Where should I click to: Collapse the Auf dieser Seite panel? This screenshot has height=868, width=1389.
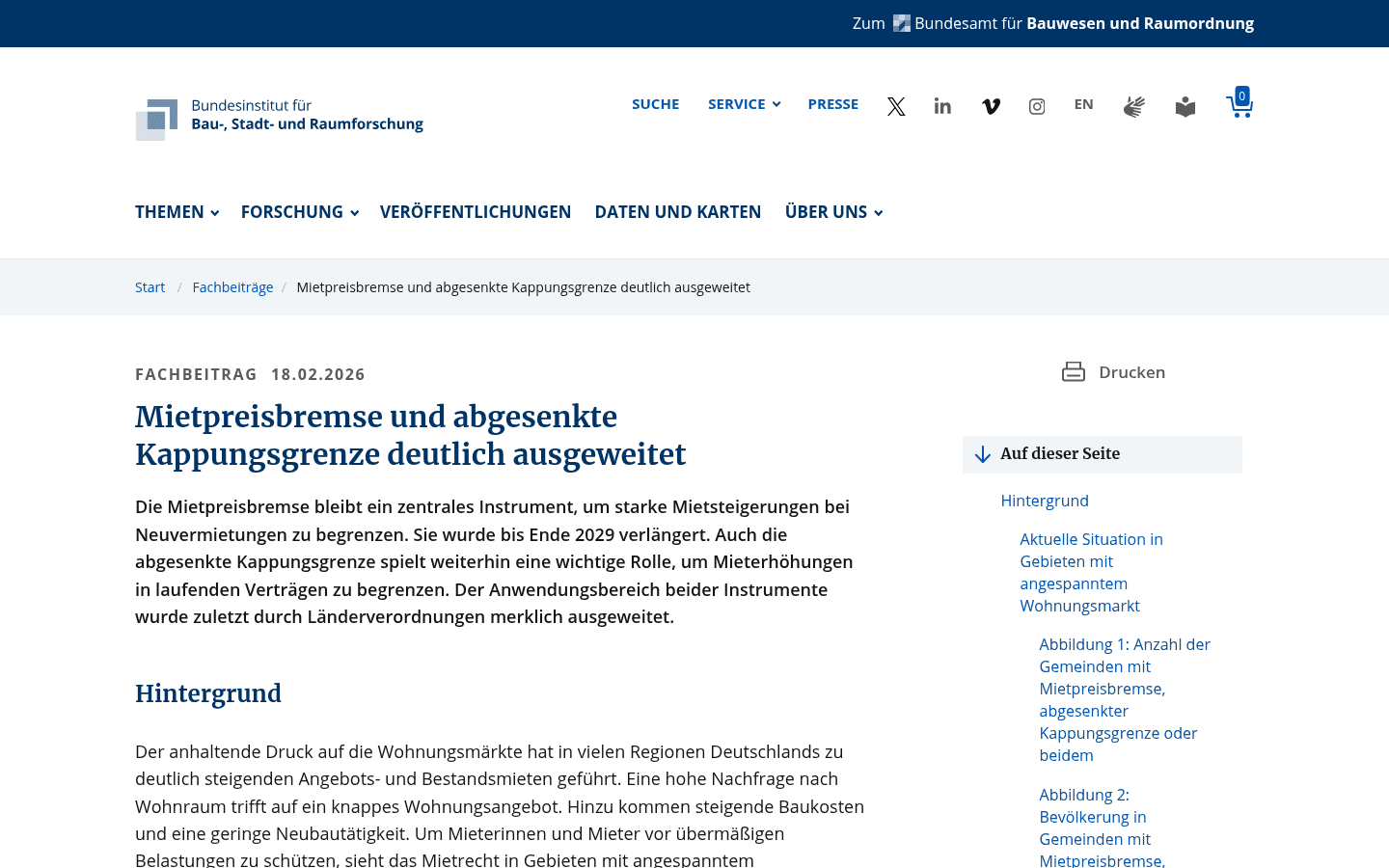[1103, 454]
